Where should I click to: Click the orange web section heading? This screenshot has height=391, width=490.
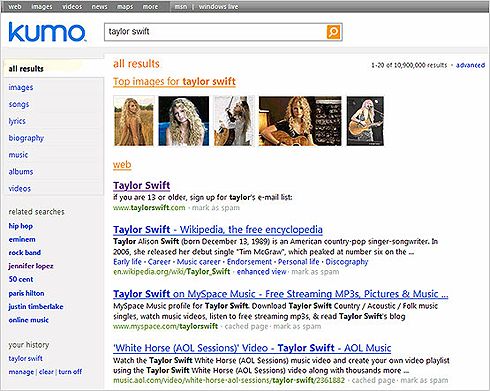tap(122, 165)
